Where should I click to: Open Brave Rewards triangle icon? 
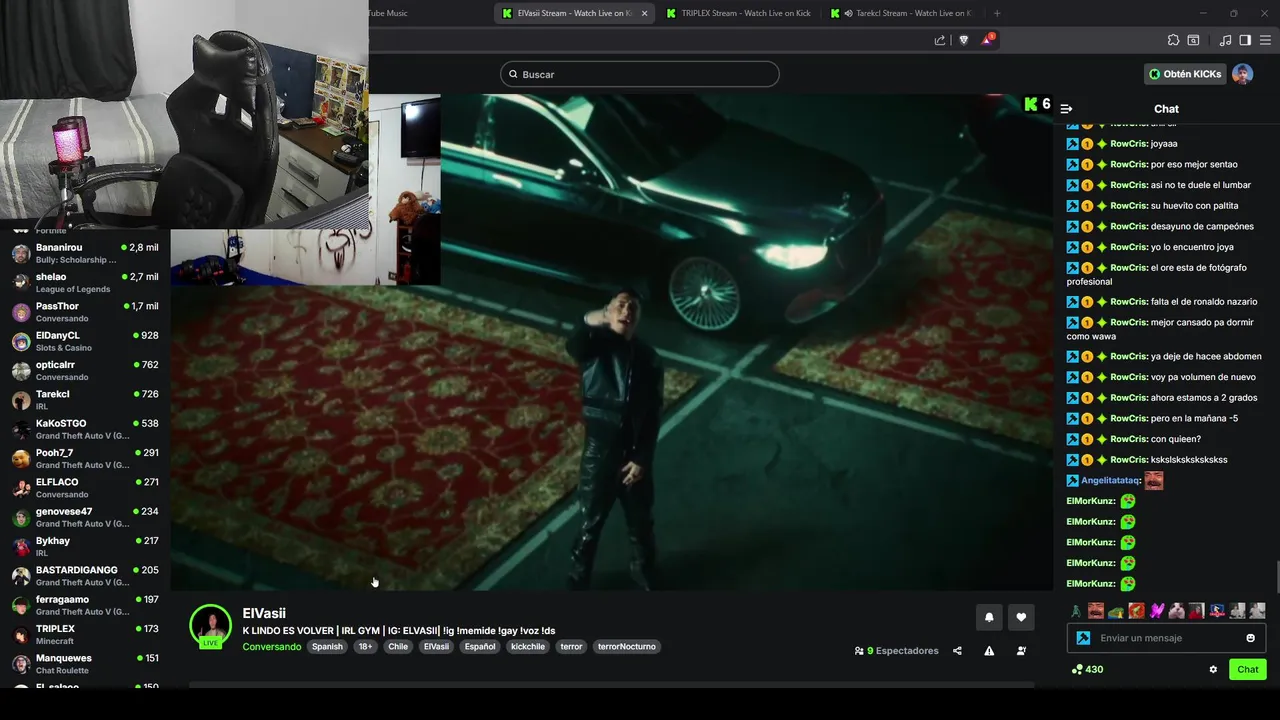(x=988, y=40)
